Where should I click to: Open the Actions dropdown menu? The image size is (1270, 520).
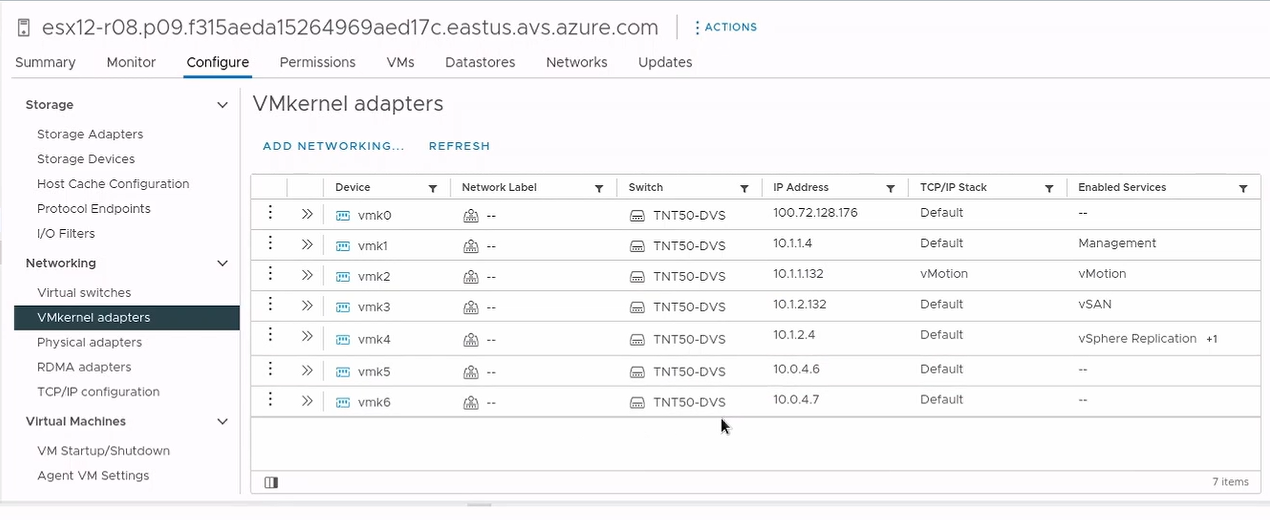point(726,27)
